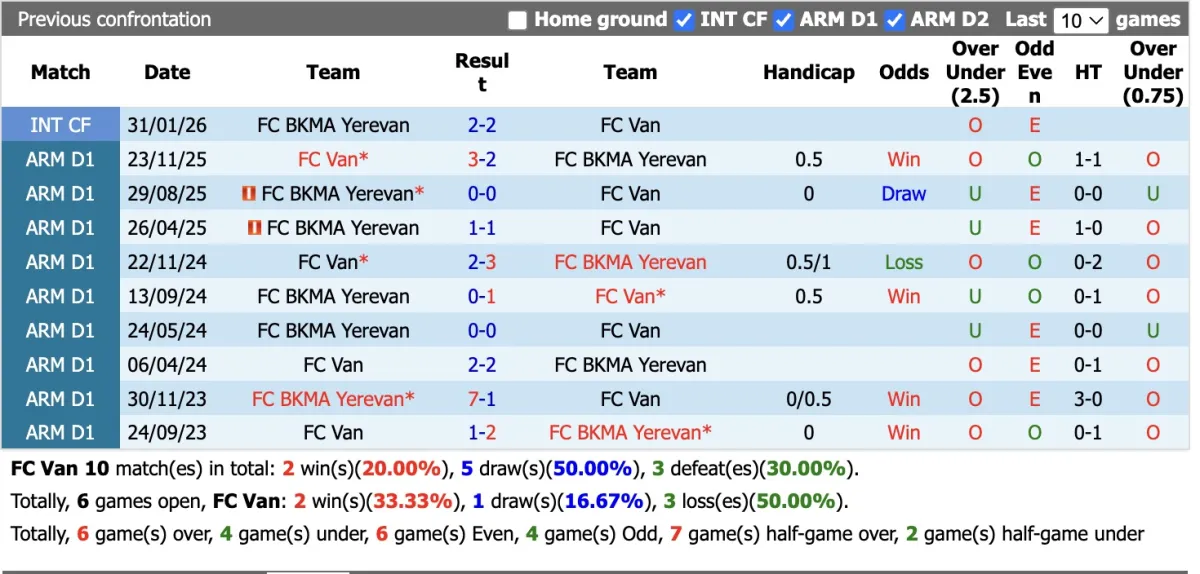Screen dimensions: 1200x574
Task: Select the Loss odds entry
Action: (903, 262)
